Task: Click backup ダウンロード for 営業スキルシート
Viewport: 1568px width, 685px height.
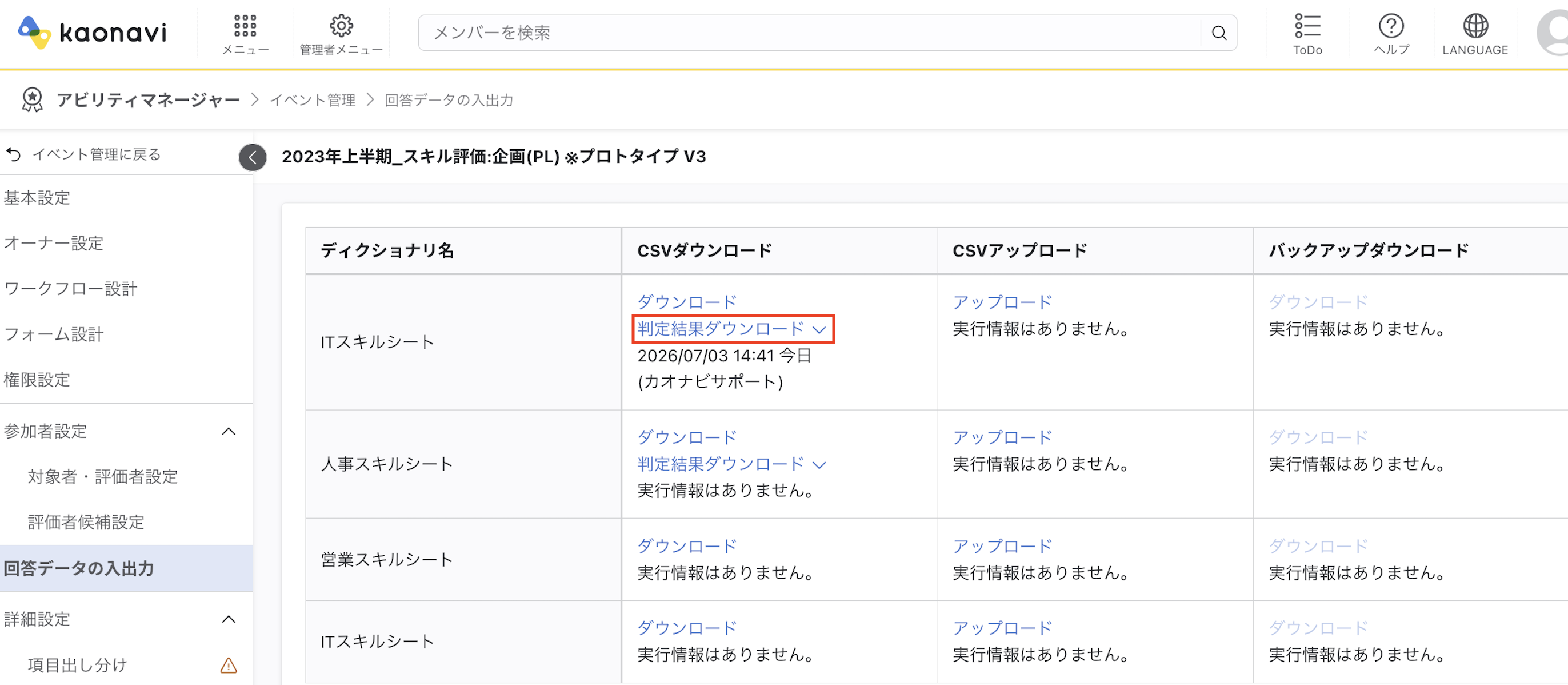Action: coord(1318,546)
